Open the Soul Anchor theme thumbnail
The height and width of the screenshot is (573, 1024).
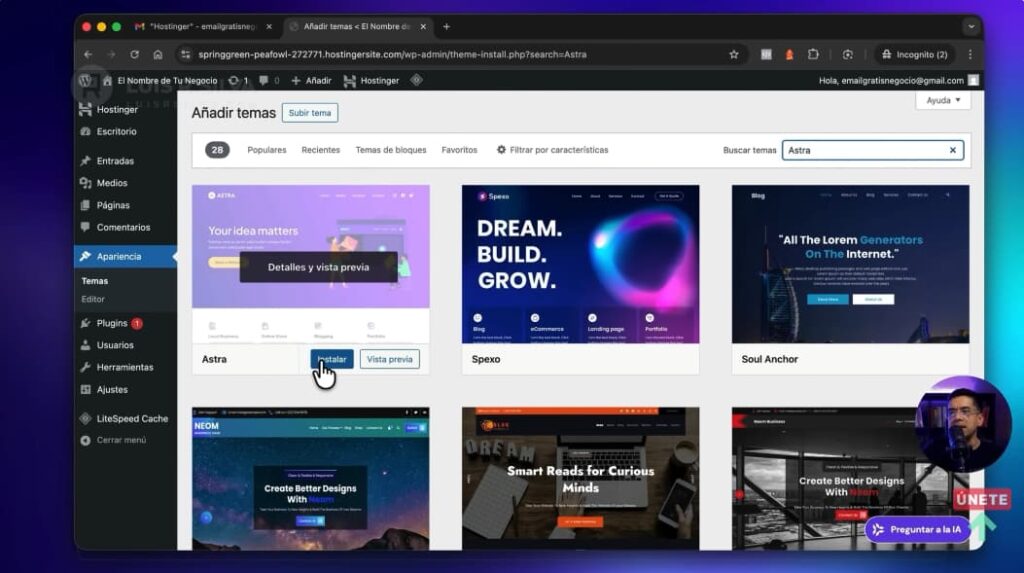click(850, 264)
